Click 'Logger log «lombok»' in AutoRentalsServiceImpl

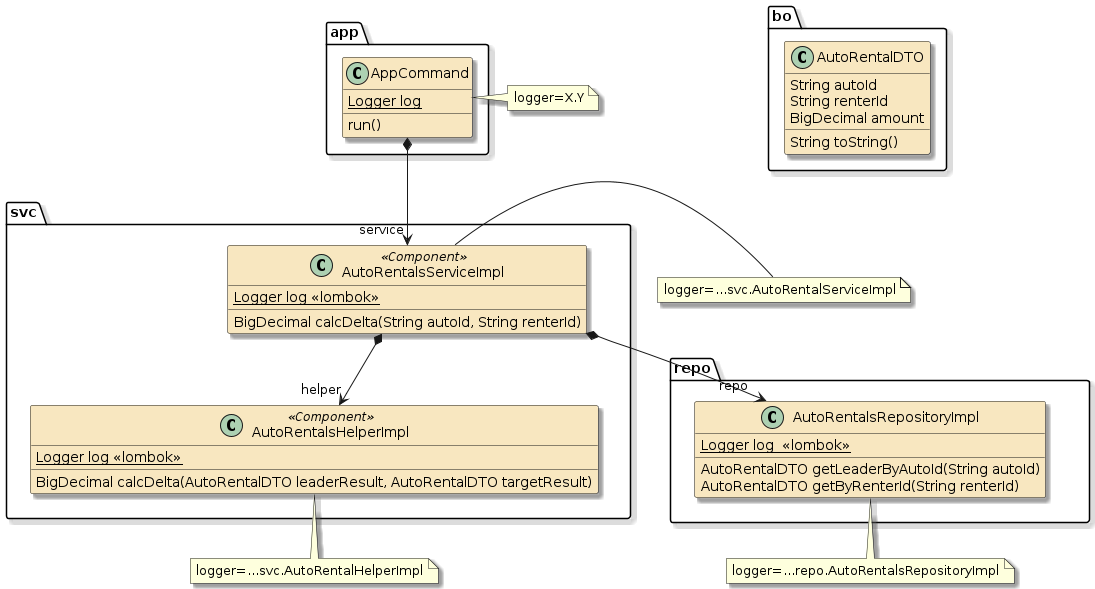click(x=306, y=297)
